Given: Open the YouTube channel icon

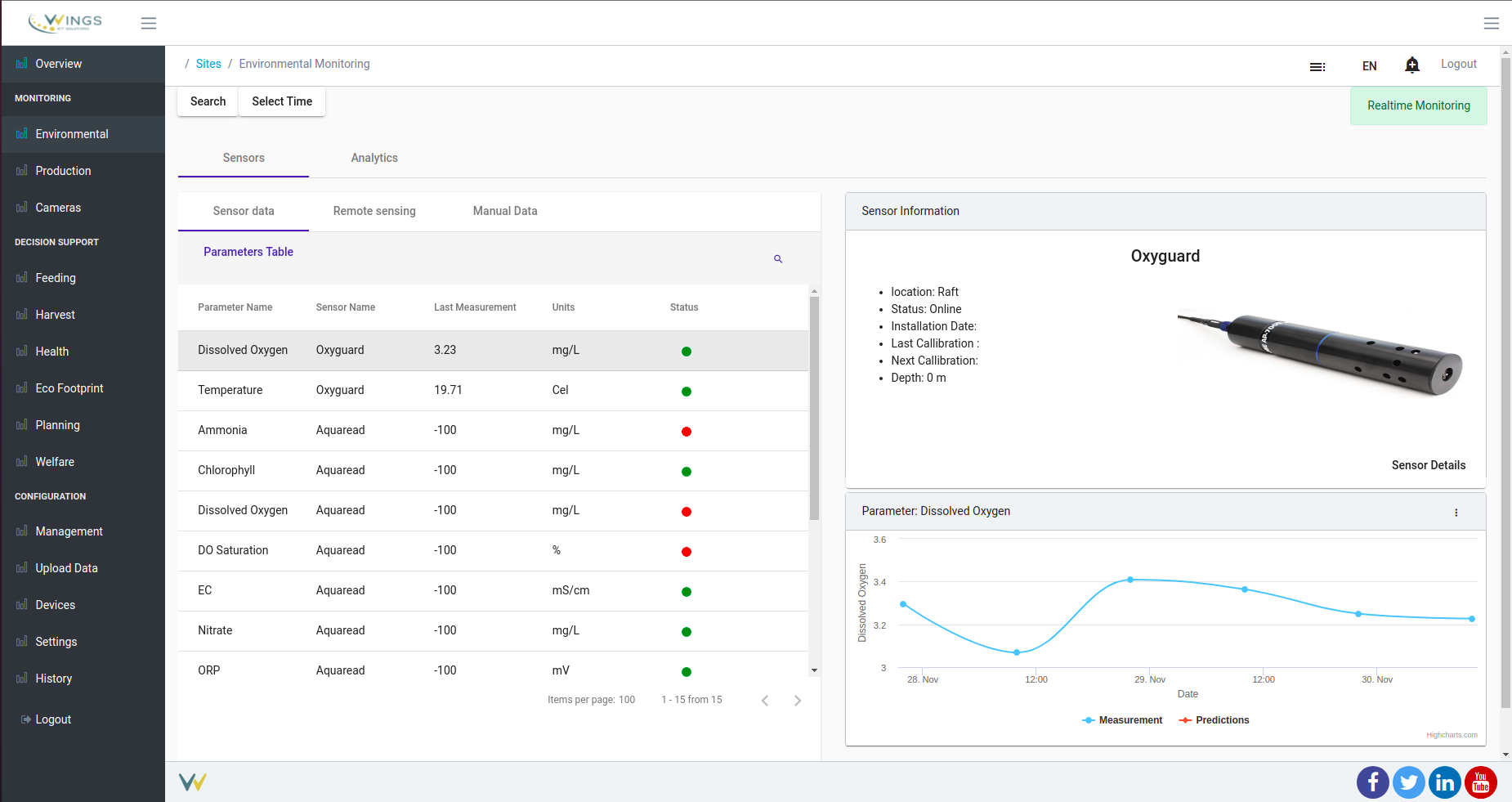Looking at the screenshot, I should click(x=1481, y=782).
